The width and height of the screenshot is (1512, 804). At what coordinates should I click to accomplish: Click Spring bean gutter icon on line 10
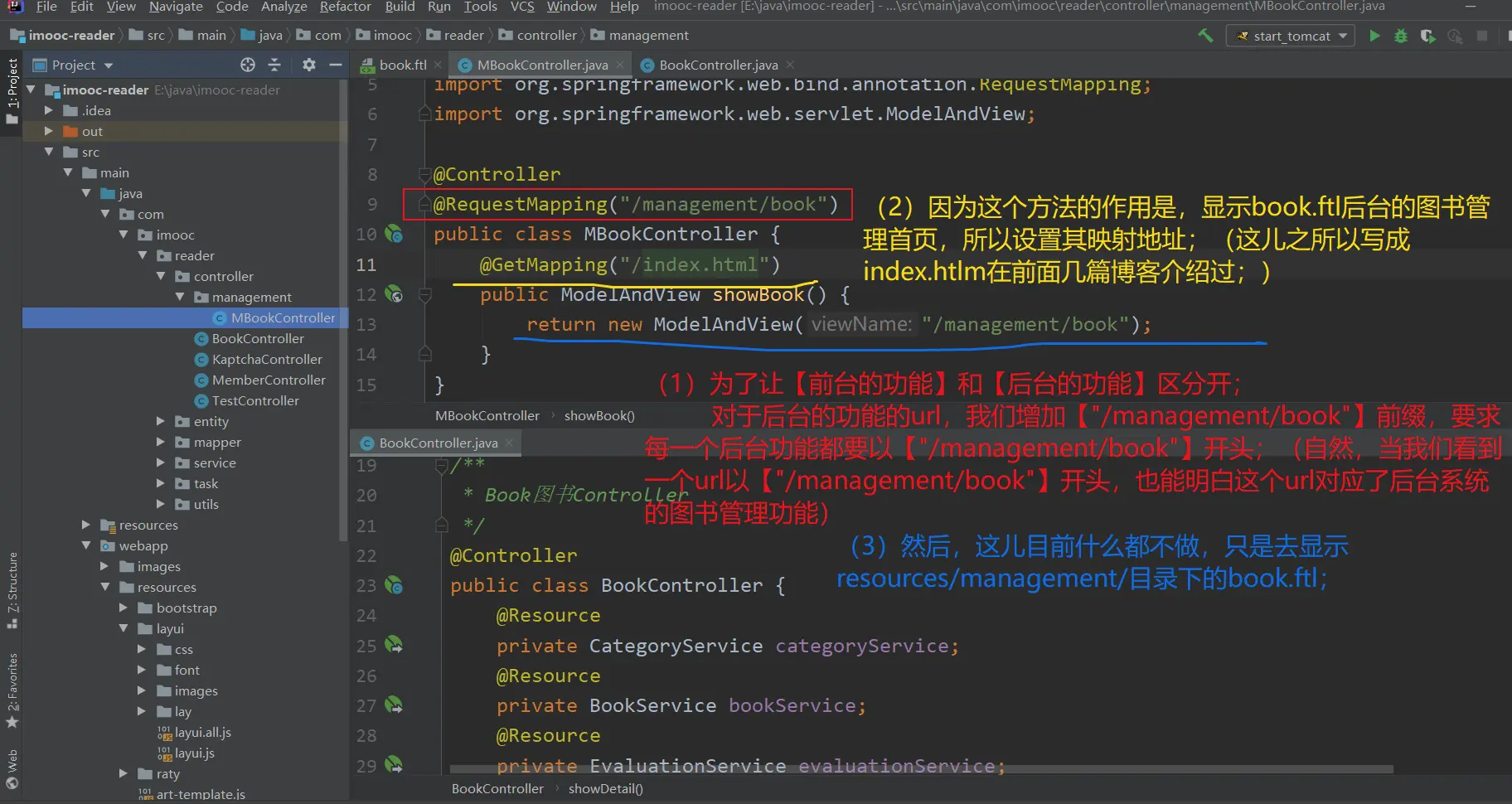coord(394,235)
